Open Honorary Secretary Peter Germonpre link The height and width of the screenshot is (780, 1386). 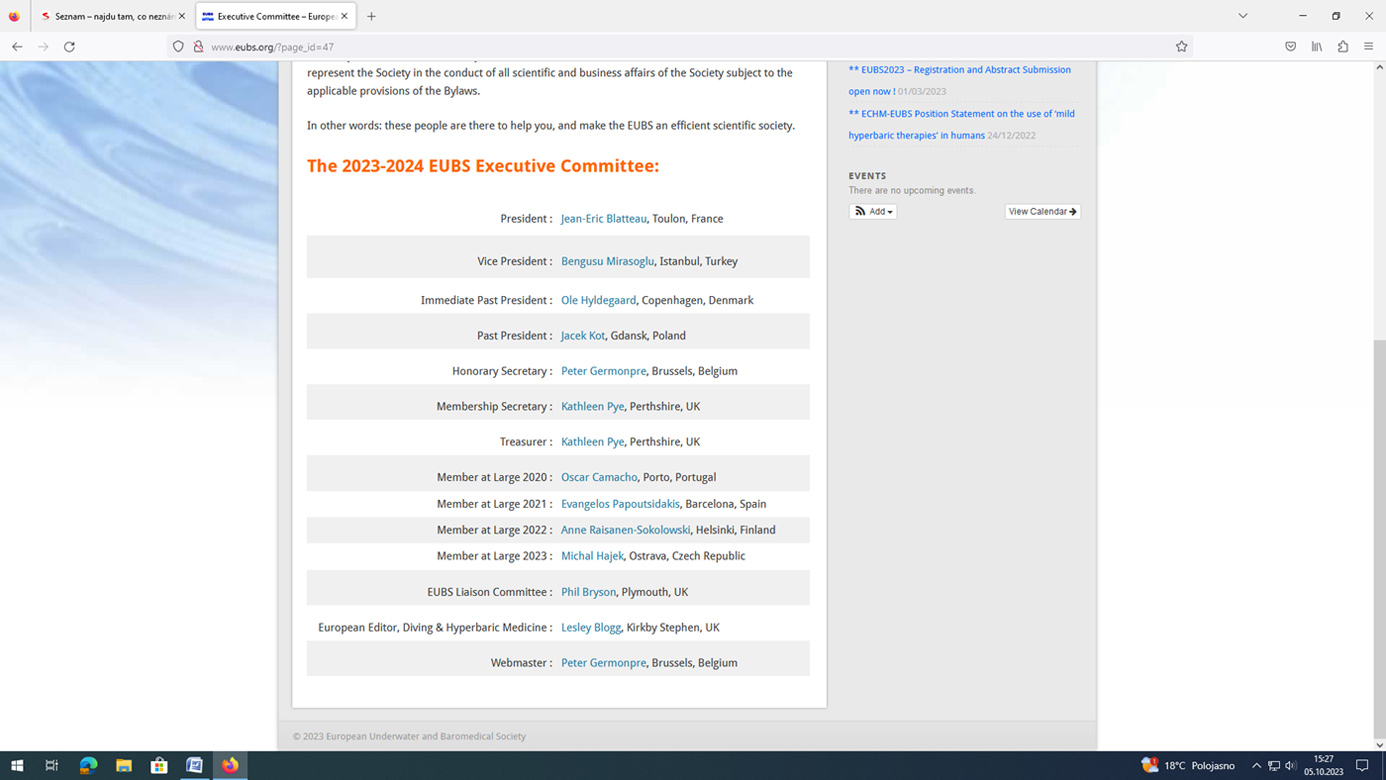click(603, 371)
